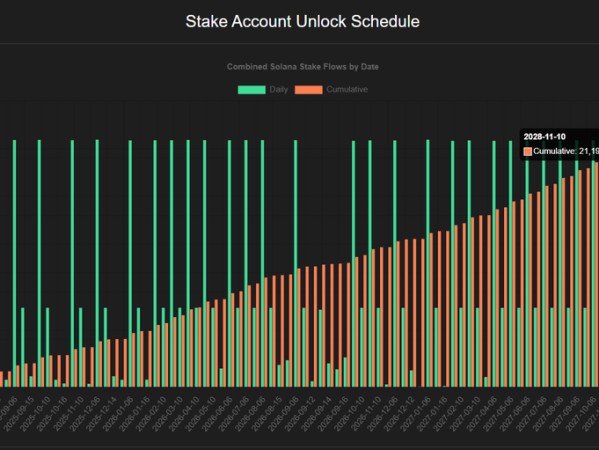Toggle the green Daily legend swatch
The width and height of the screenshot is (599, 450).
click(251, 90)
